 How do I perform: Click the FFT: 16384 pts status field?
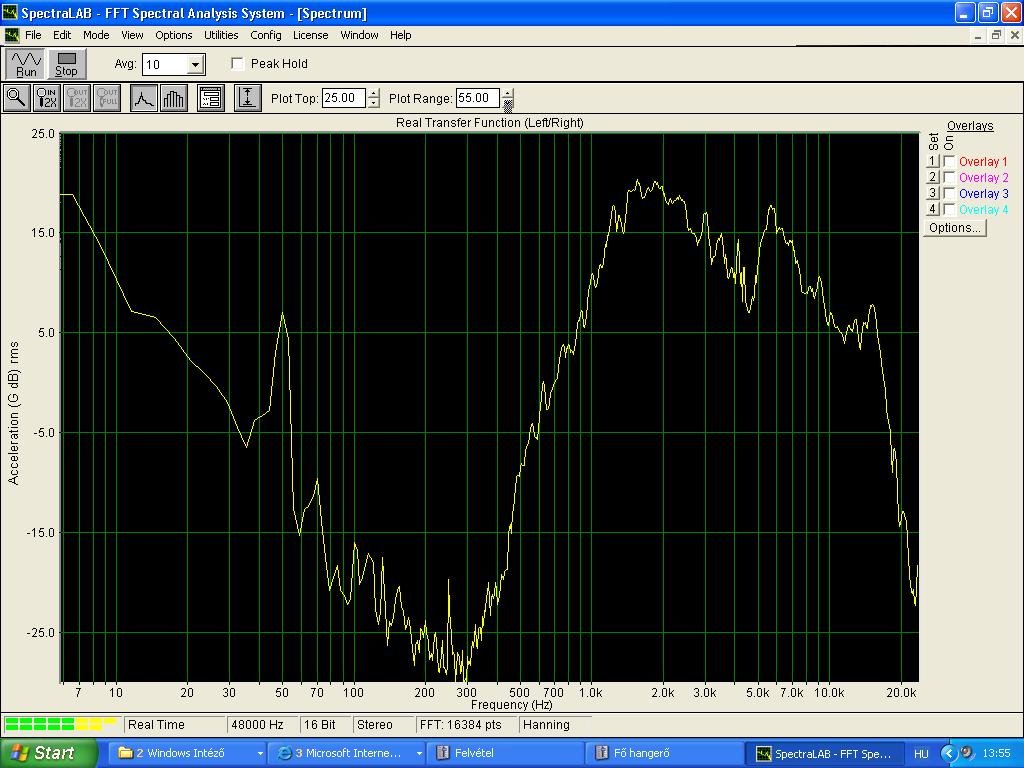pos(466,724)
